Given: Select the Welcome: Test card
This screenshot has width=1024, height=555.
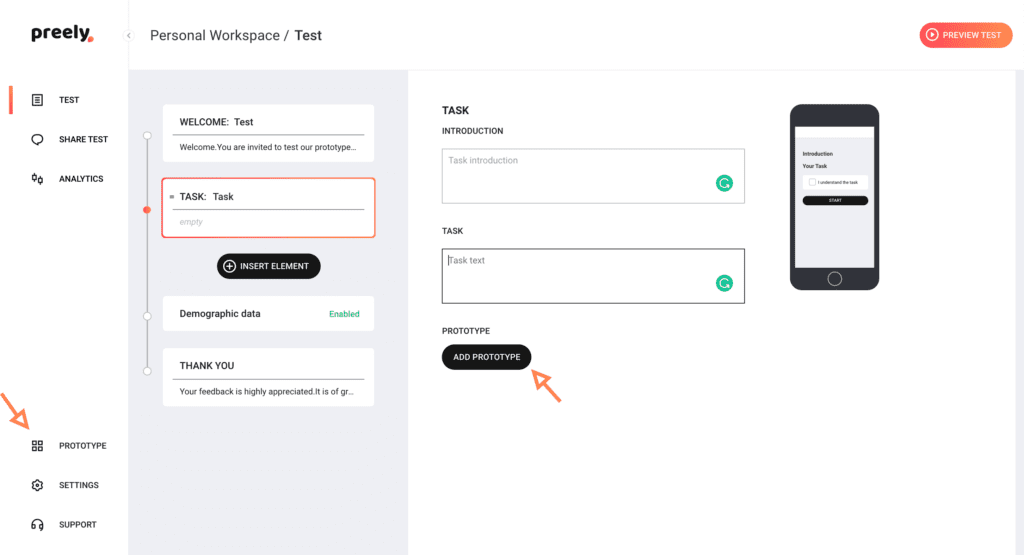Looking at the screenshot, I should (268, 133).
